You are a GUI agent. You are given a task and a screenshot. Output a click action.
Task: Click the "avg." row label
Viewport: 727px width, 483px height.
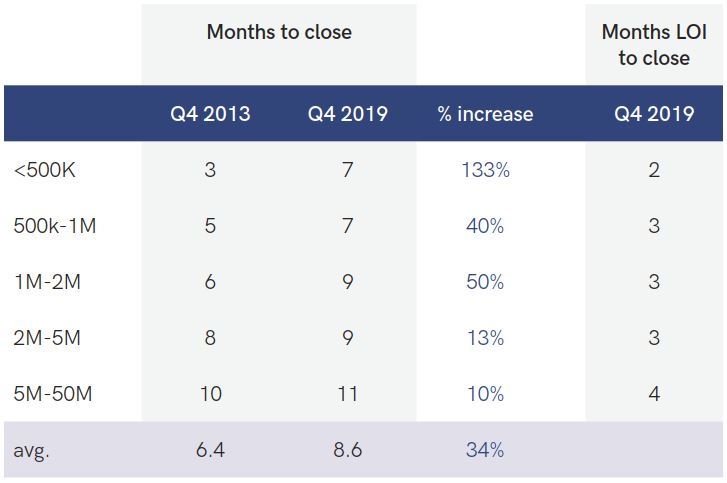pyautogui.click(x=32, y=450)
